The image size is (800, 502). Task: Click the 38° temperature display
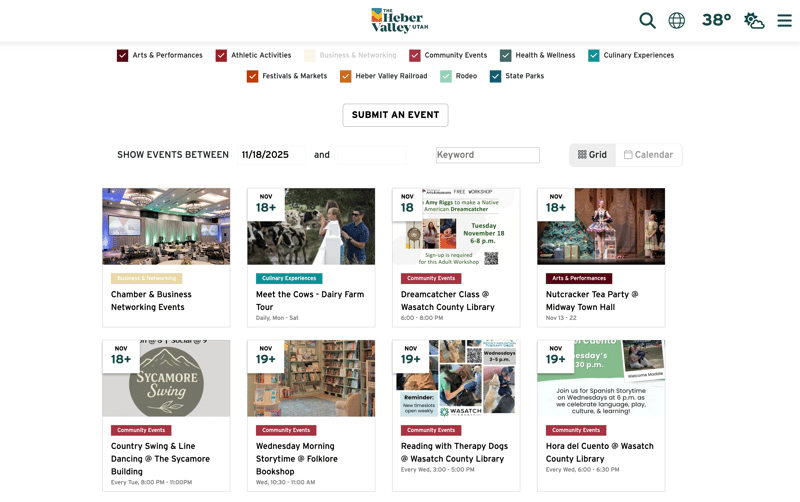point(715,21)
